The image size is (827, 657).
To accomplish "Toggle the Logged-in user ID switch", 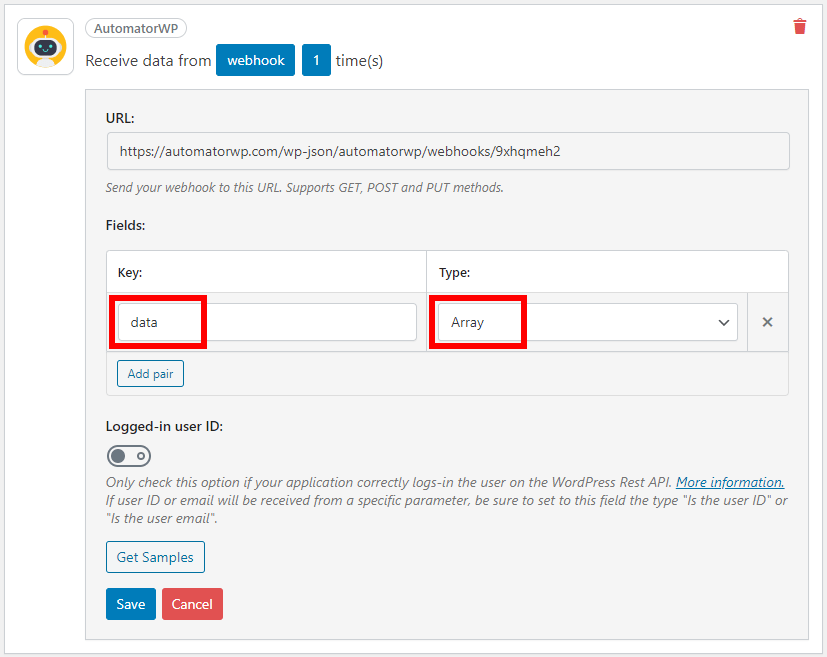I will (x=128, y=455).
